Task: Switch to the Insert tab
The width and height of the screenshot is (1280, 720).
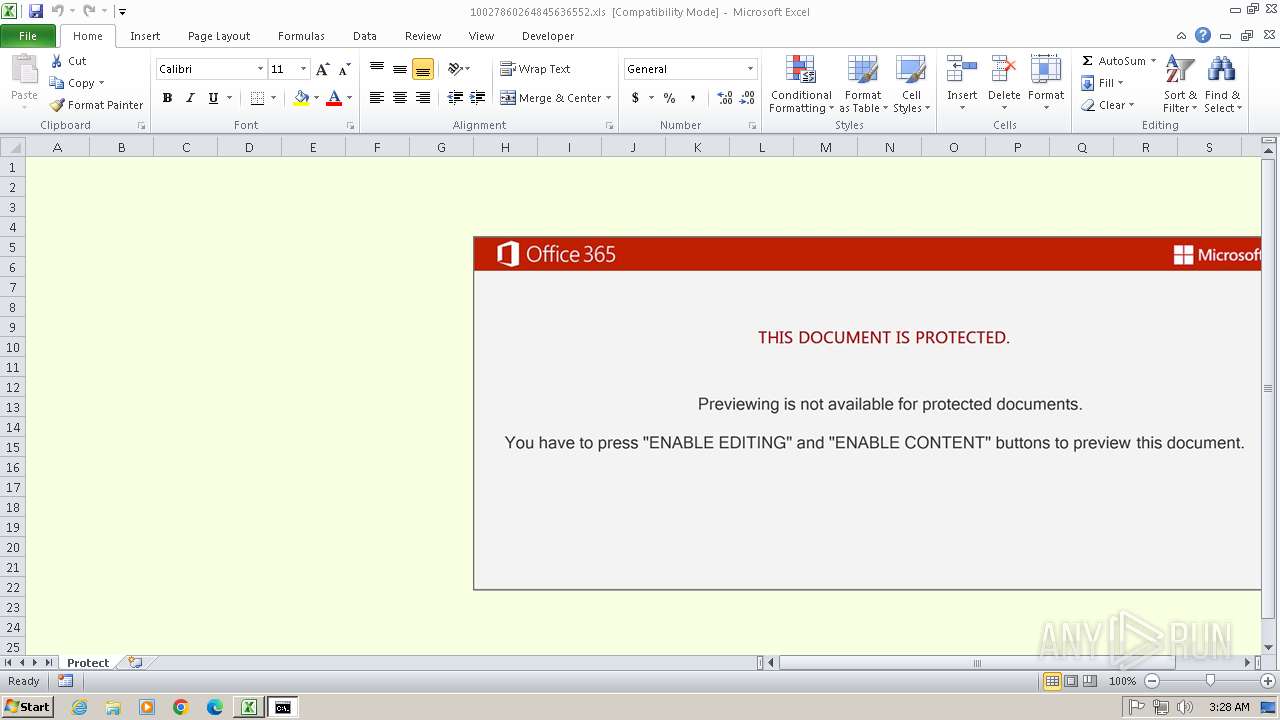Action: [145, 36]
